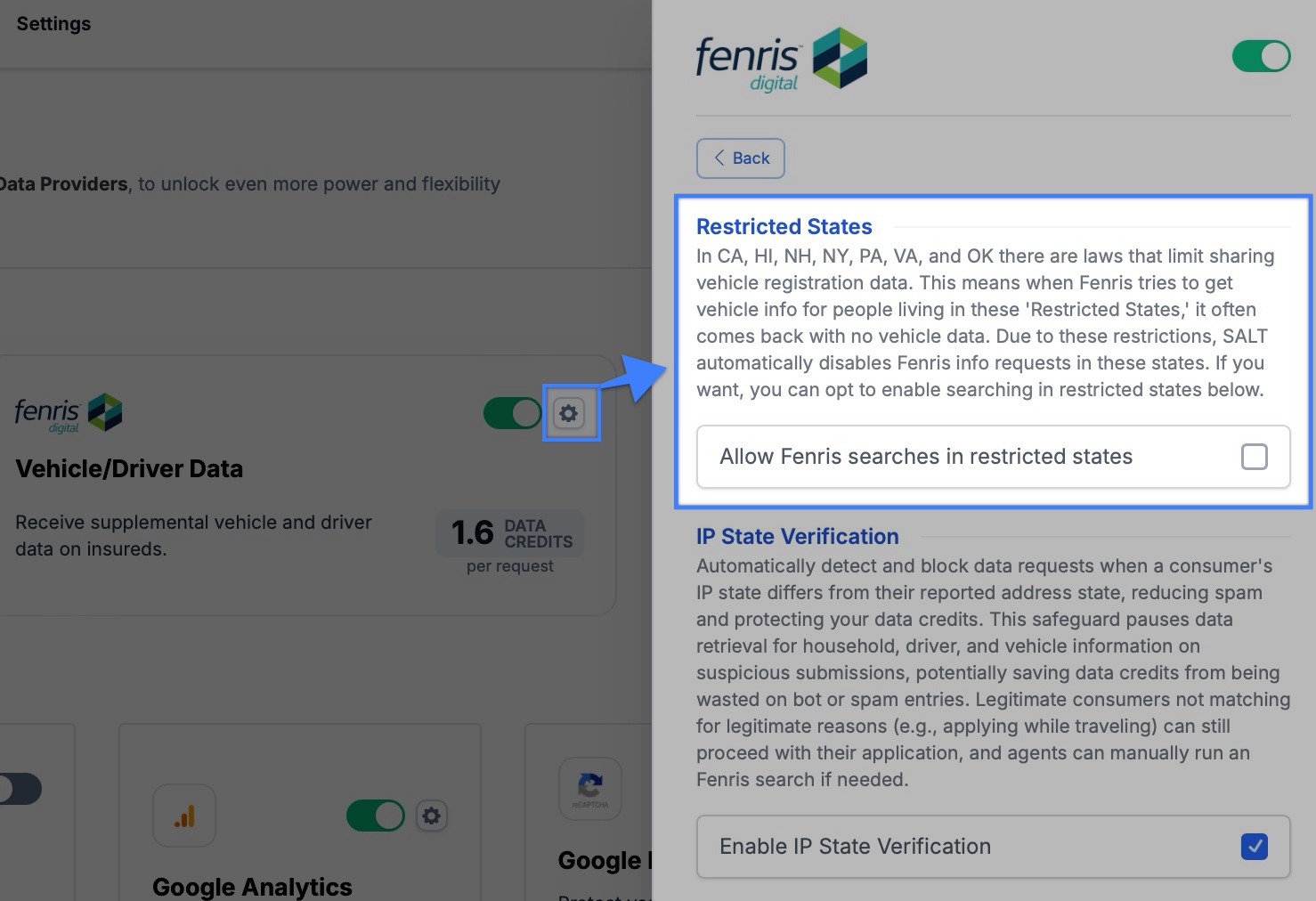
Task: Click the IP State Verification heading
Action: coord(798,537)
